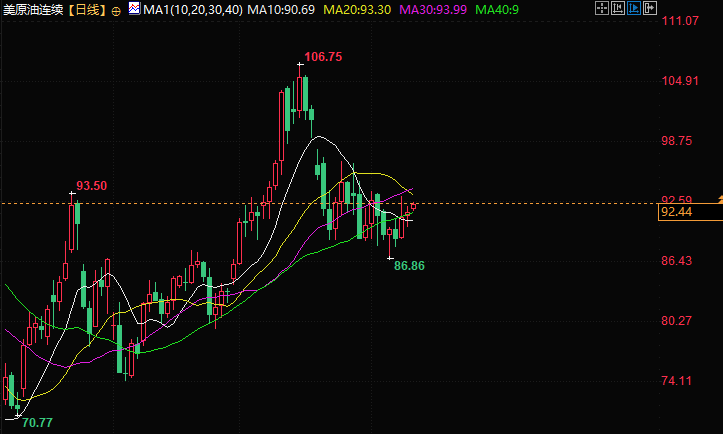This screenshot has width=723, height=434.
Task: Click the tall red candle at 106.75 peak
Action: (300, 92)
